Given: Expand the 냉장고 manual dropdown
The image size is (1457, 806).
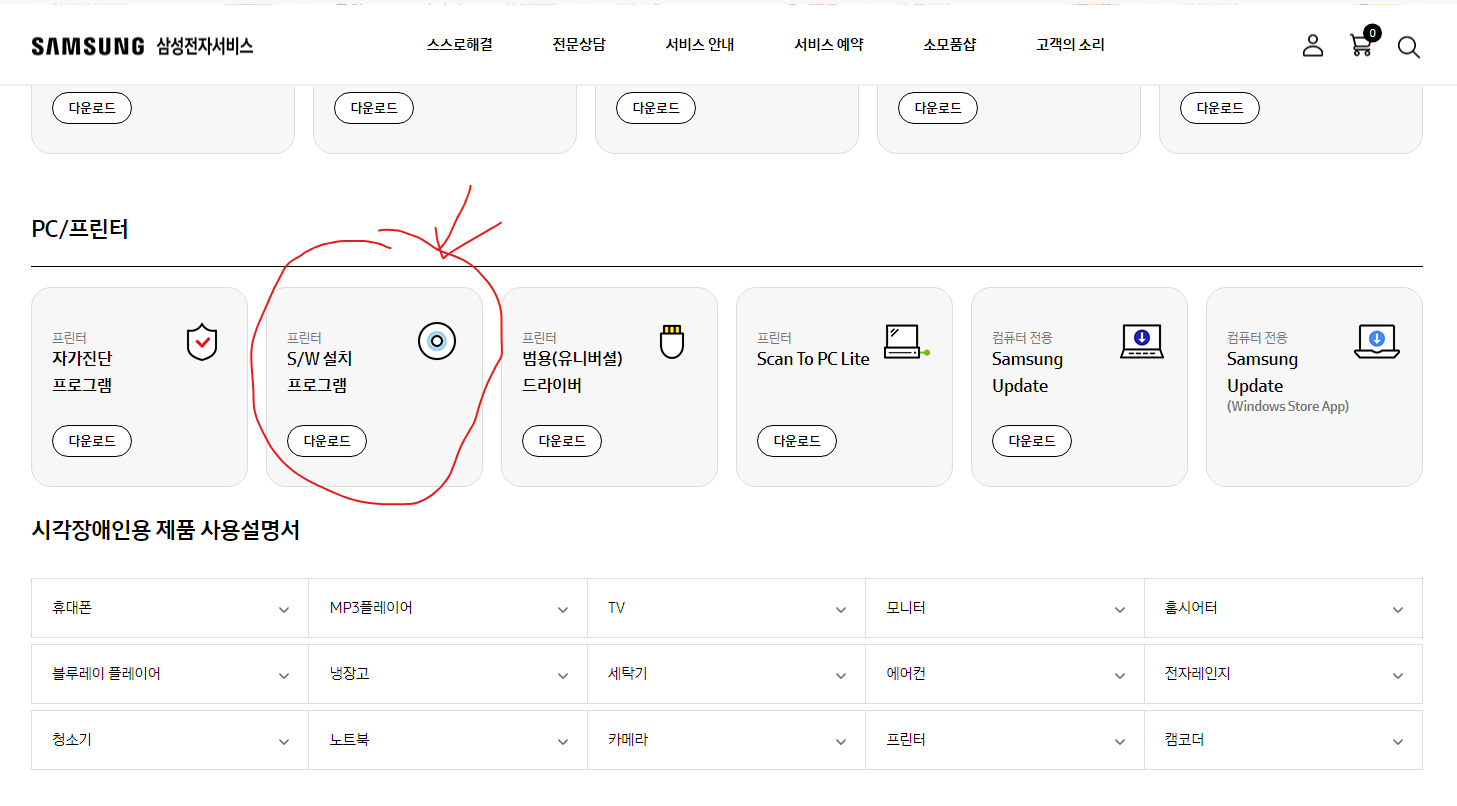Looking at the screenshot, I should pyautogui.click(x=448, y=674).
